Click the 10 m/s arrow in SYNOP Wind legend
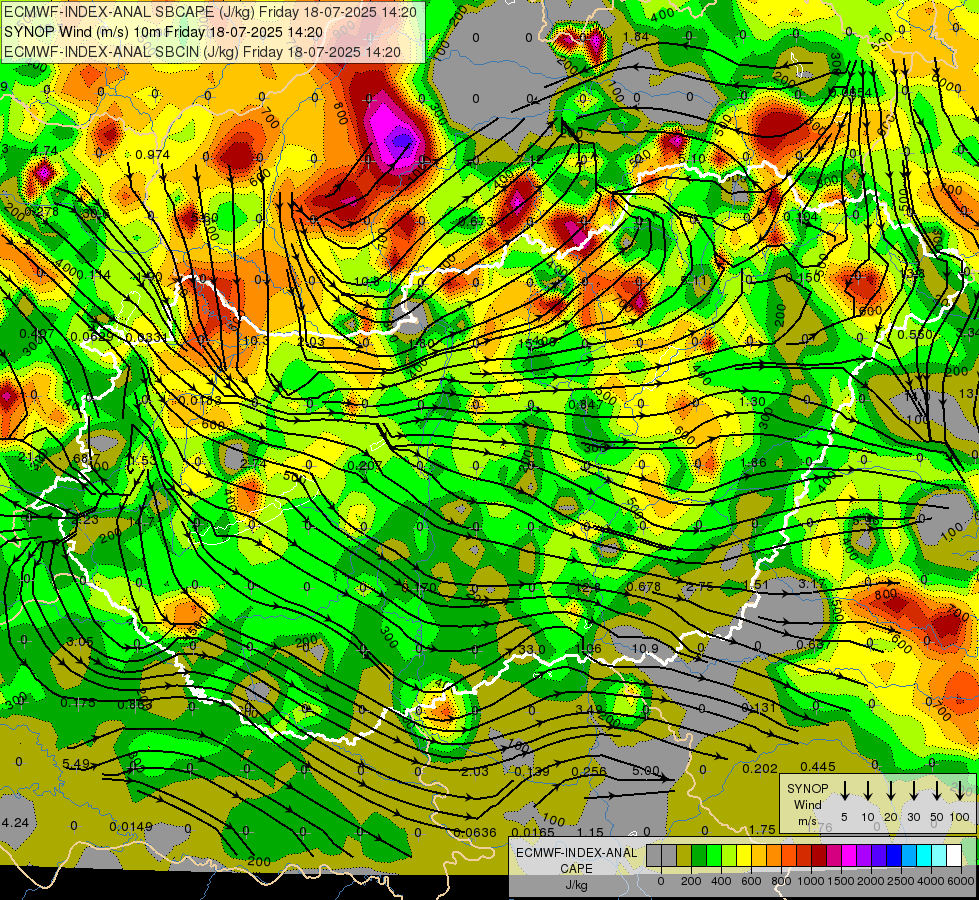 [x=867, y=790]
